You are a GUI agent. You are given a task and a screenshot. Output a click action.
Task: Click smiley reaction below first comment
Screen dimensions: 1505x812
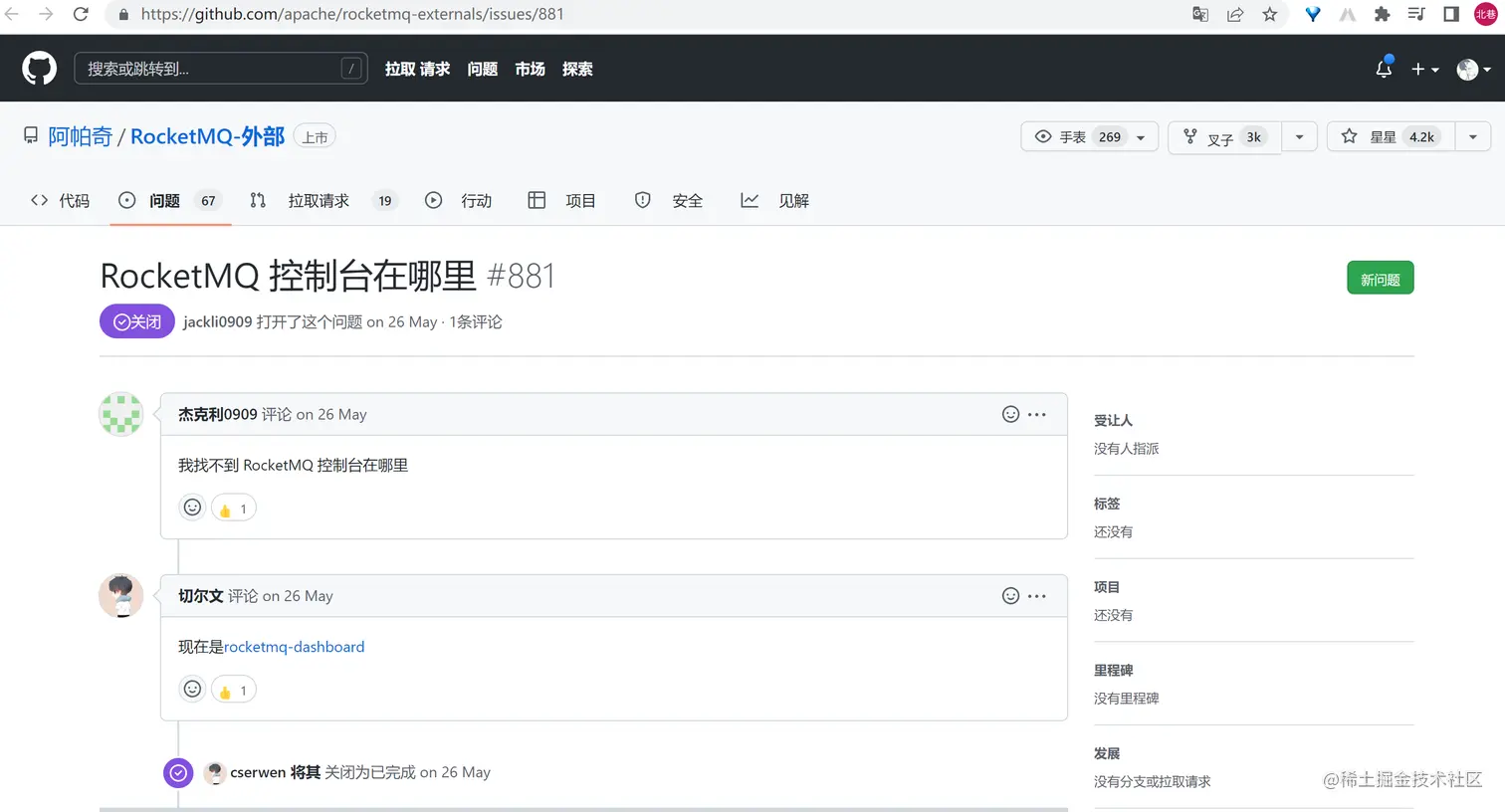tap(192, 507)
